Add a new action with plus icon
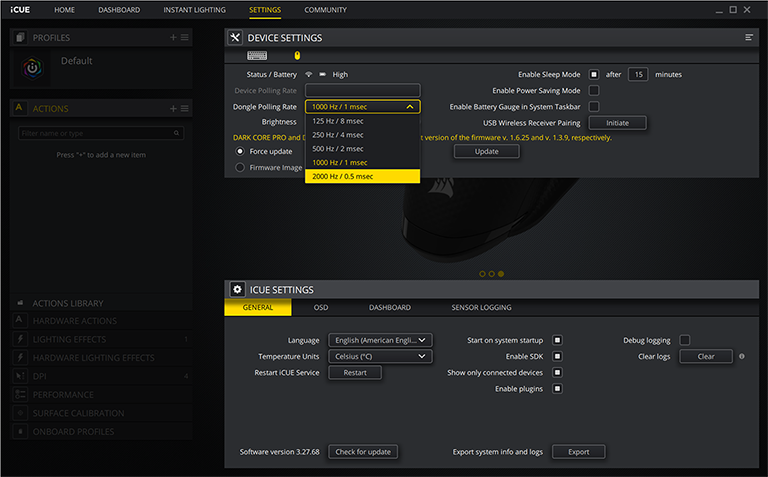The image size is (768, 477). [173, 108]
